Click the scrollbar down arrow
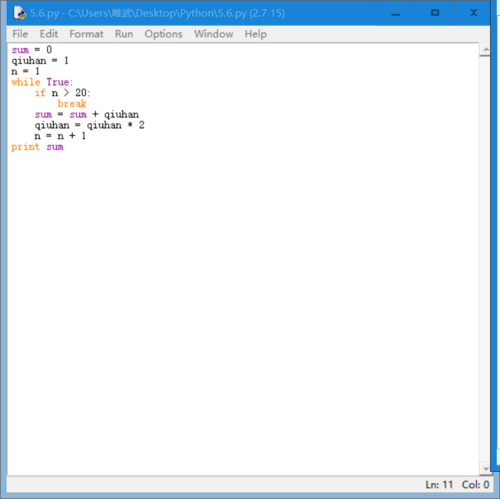 486,469
